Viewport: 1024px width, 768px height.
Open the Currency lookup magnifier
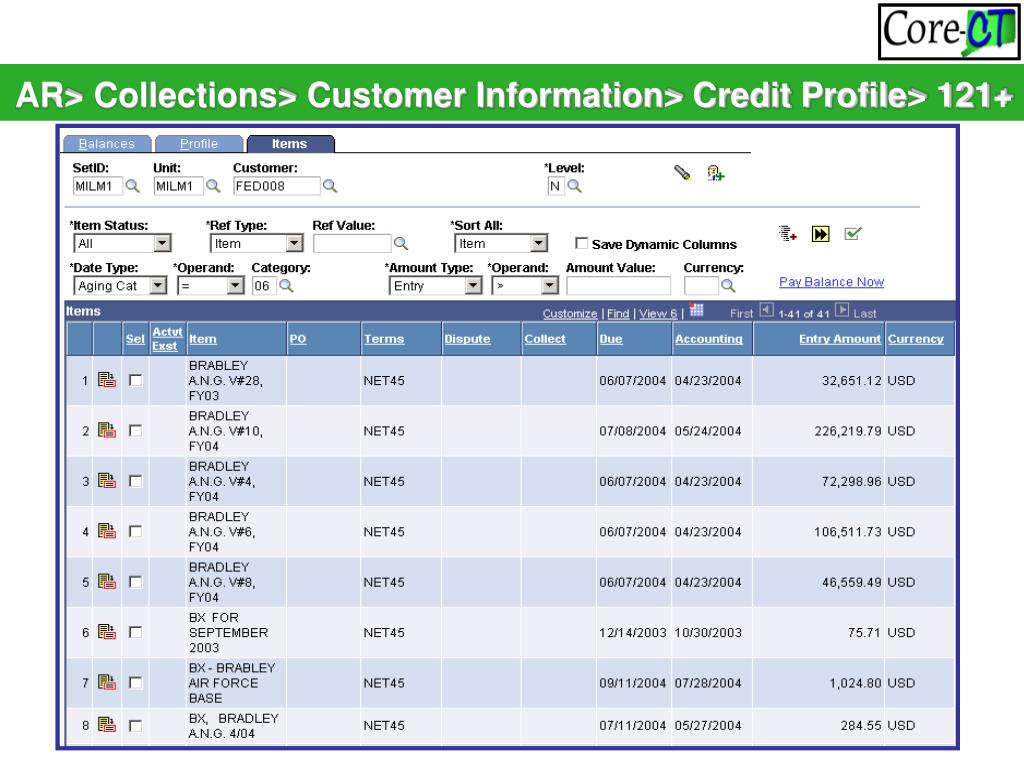[728, 285]
